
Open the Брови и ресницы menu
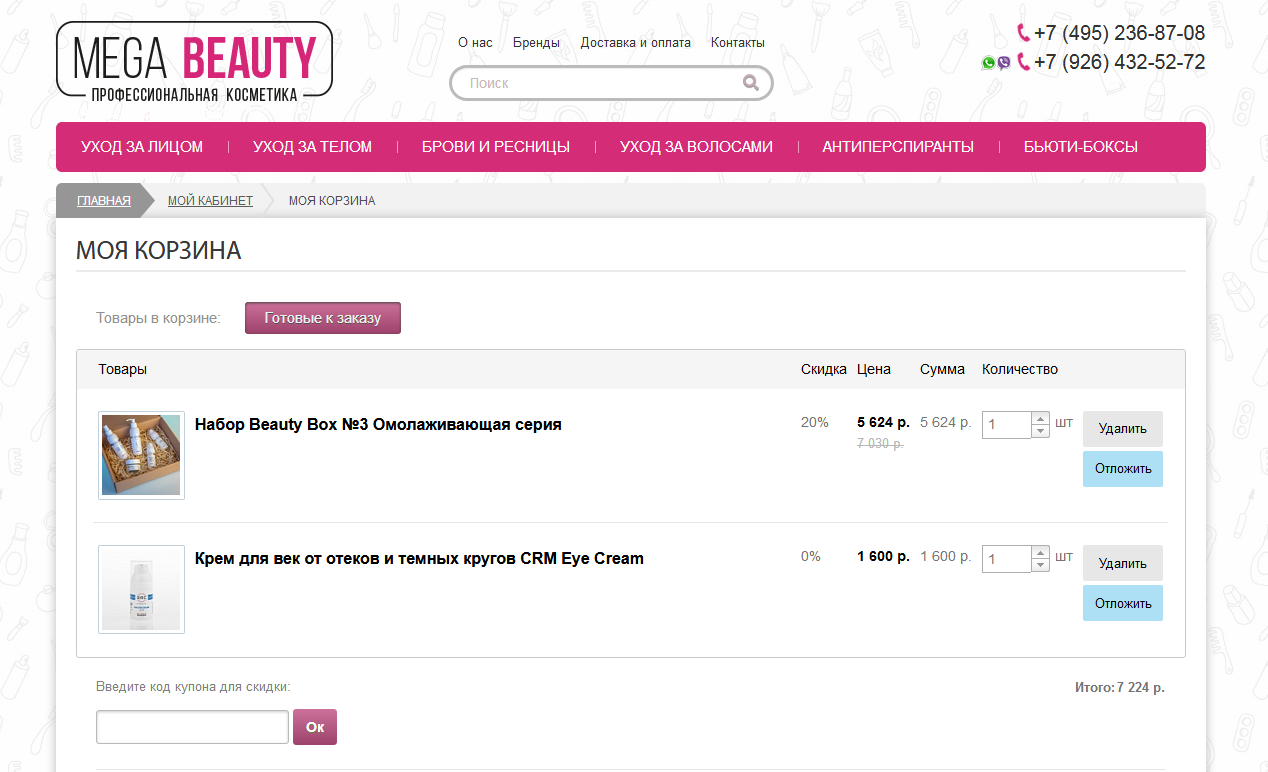coord(496,147)
